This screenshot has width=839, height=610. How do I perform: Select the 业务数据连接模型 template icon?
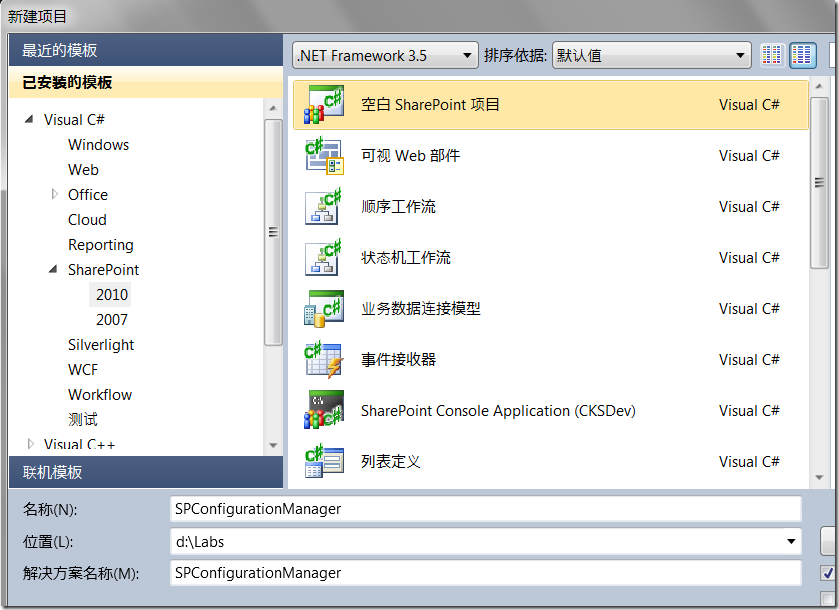[324, 309]
